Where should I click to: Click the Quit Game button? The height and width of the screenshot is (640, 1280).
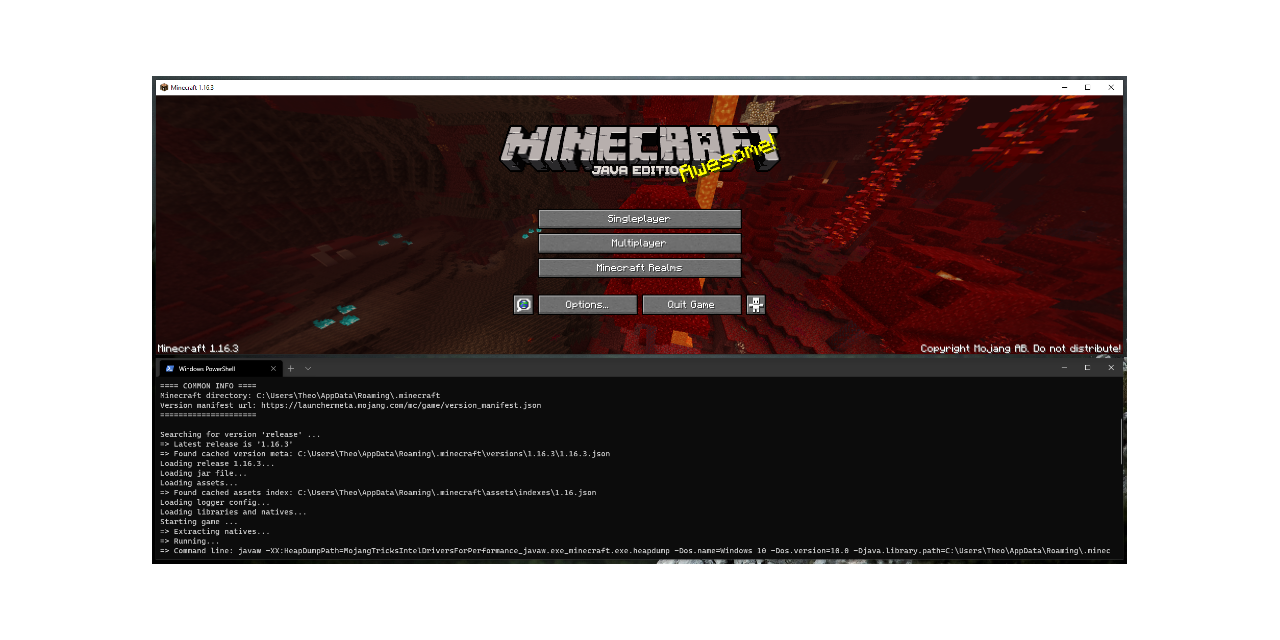tap(692, 305)
